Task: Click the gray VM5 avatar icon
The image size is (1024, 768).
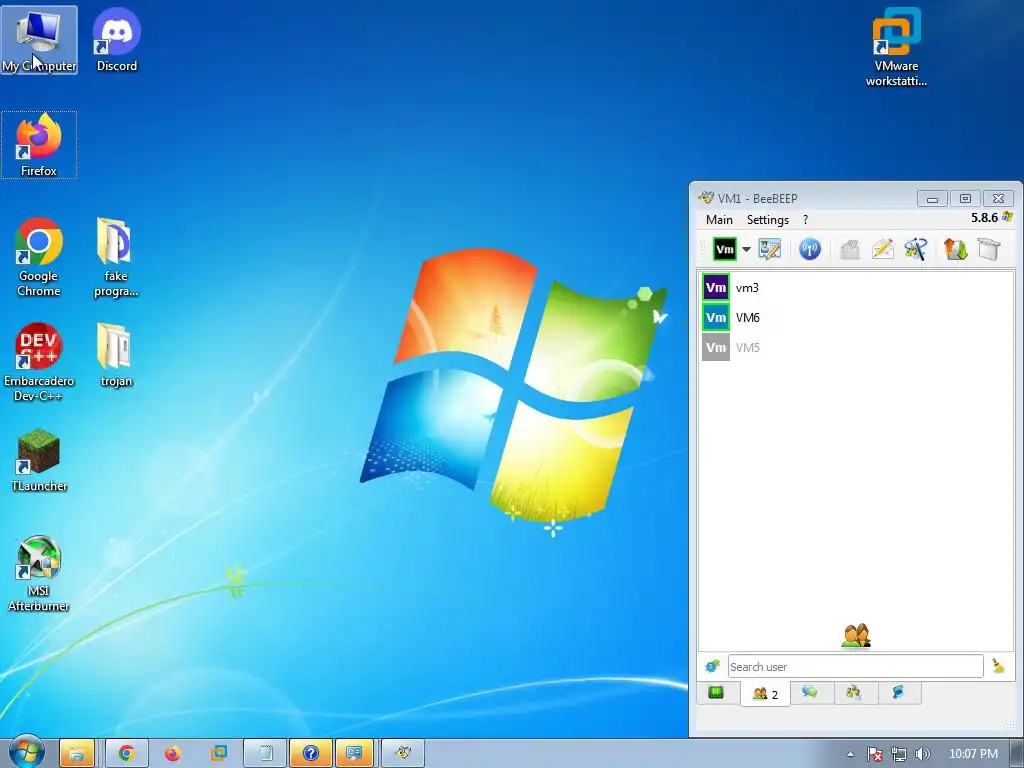Action: (716, 347)
